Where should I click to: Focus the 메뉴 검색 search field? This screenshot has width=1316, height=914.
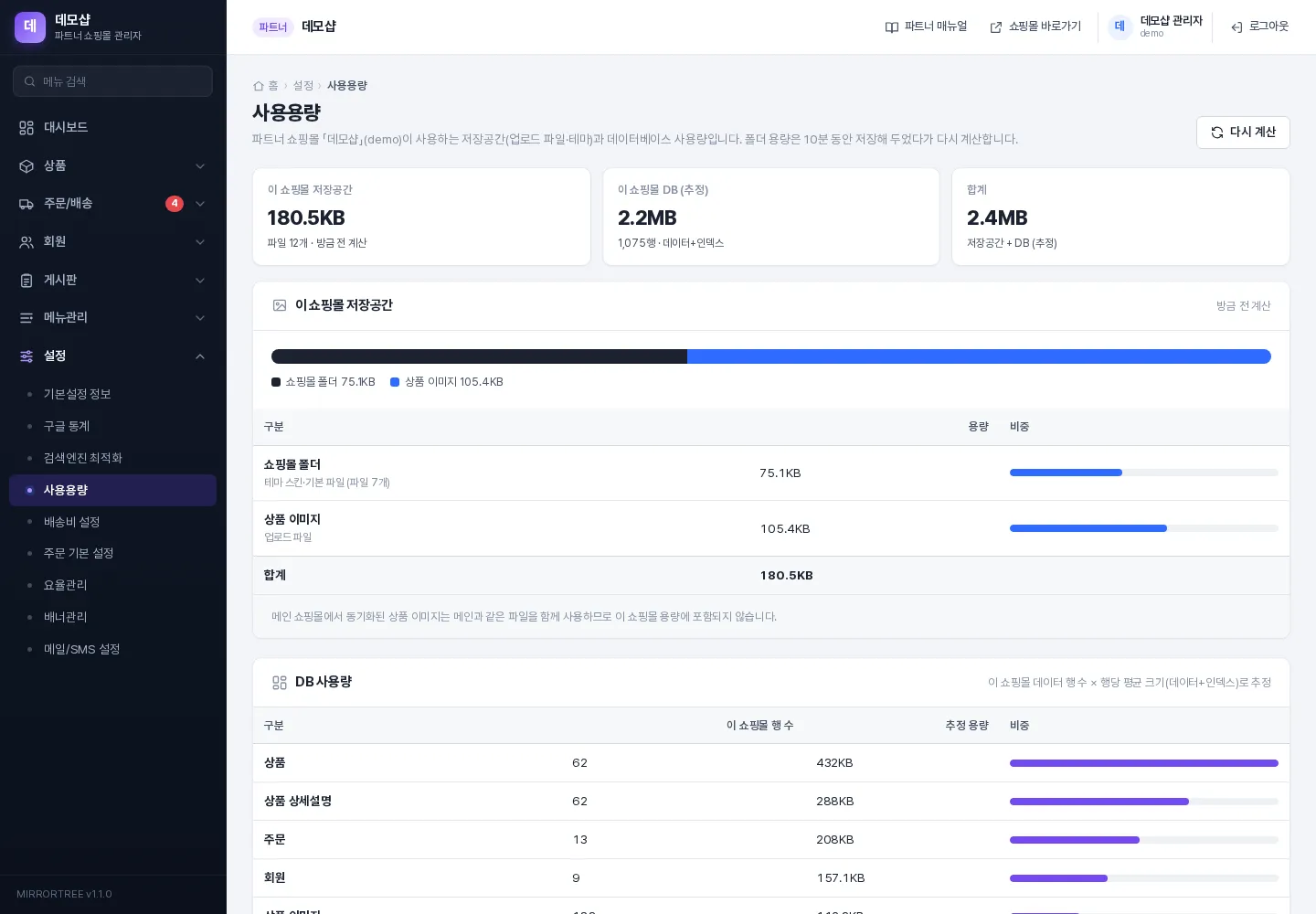(x=112, y=81)
